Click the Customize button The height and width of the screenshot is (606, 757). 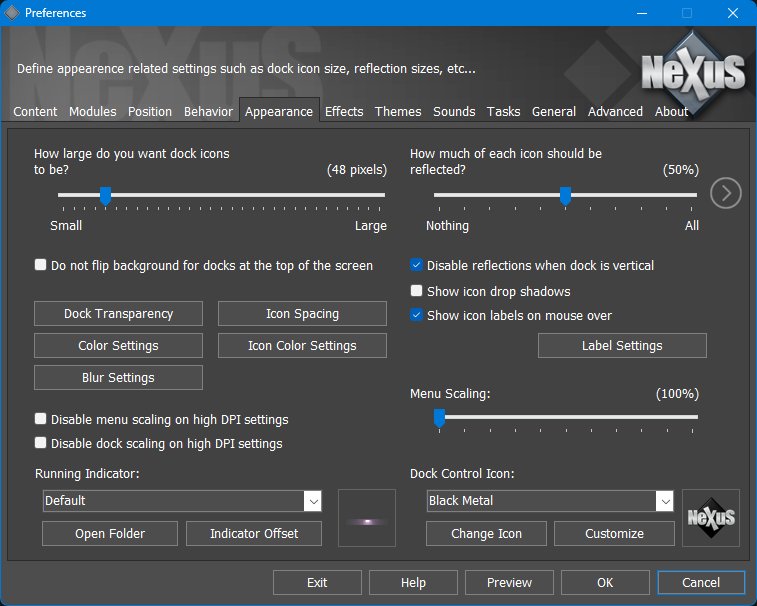tap(615, 534)
